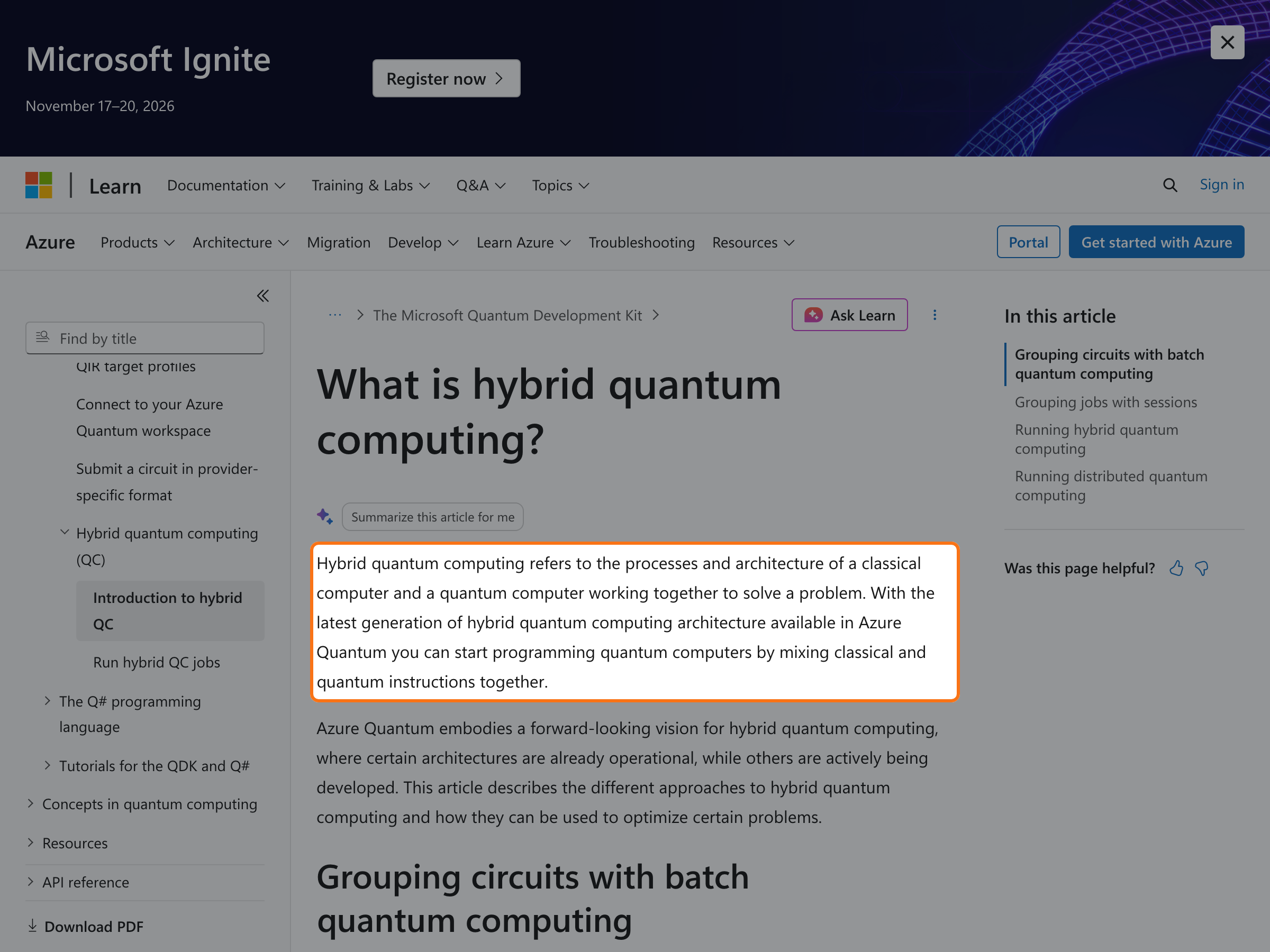Screen dimensions: 1270x952
Task: Open The Microsoft Quantum Development Kit breadcrumb
Action: 507,315
